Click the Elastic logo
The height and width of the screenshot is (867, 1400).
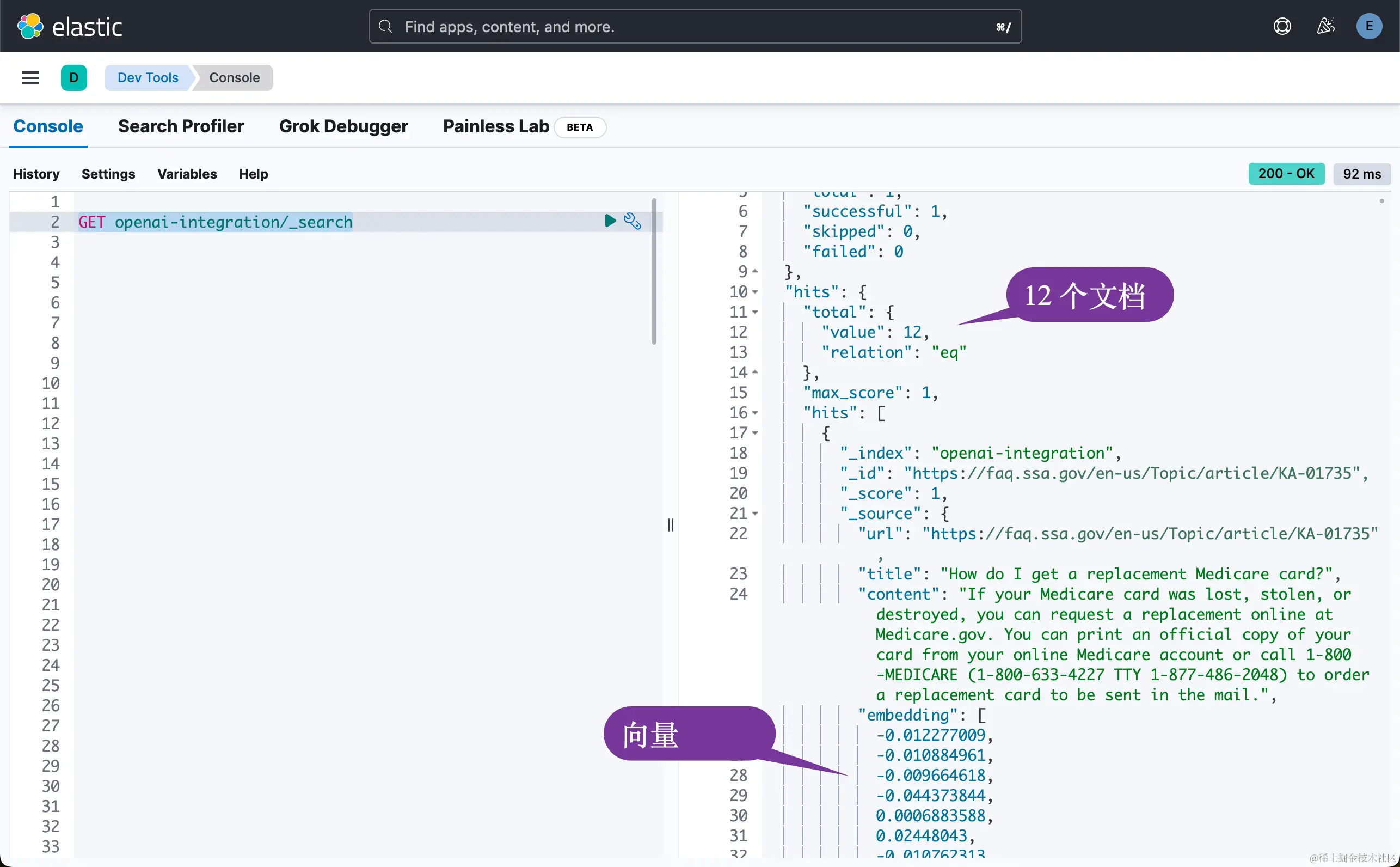[69, 26]
